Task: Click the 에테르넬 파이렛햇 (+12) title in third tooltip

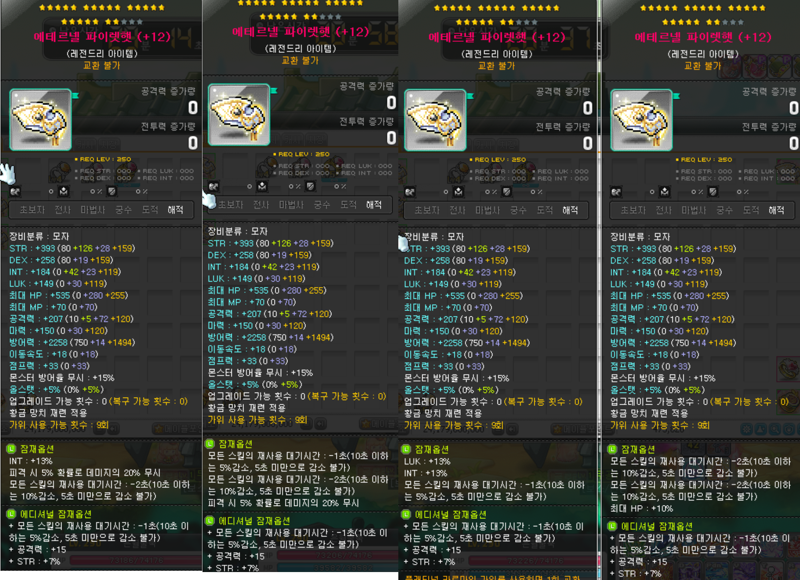Action: pyautogui.click(x=497, y=37)
